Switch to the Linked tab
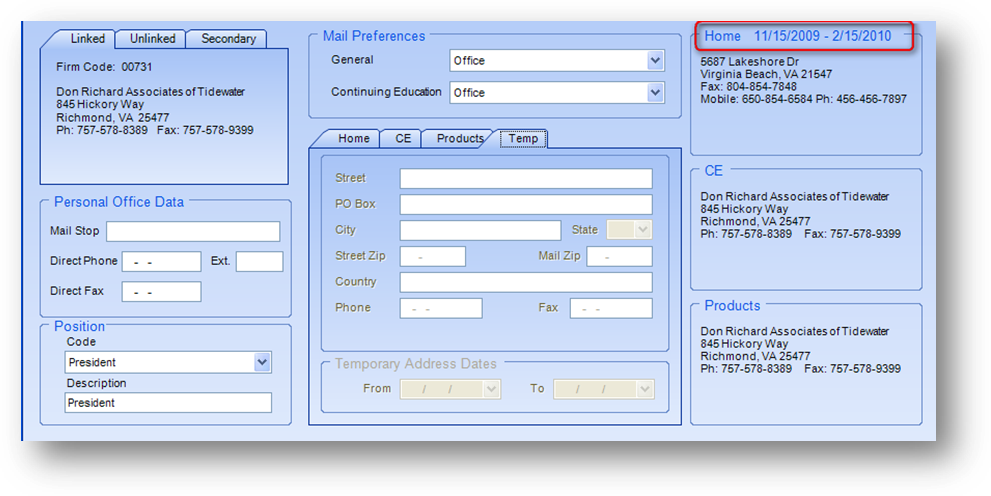Viewport: 991px width, 496px height. (x=87, y=39)
